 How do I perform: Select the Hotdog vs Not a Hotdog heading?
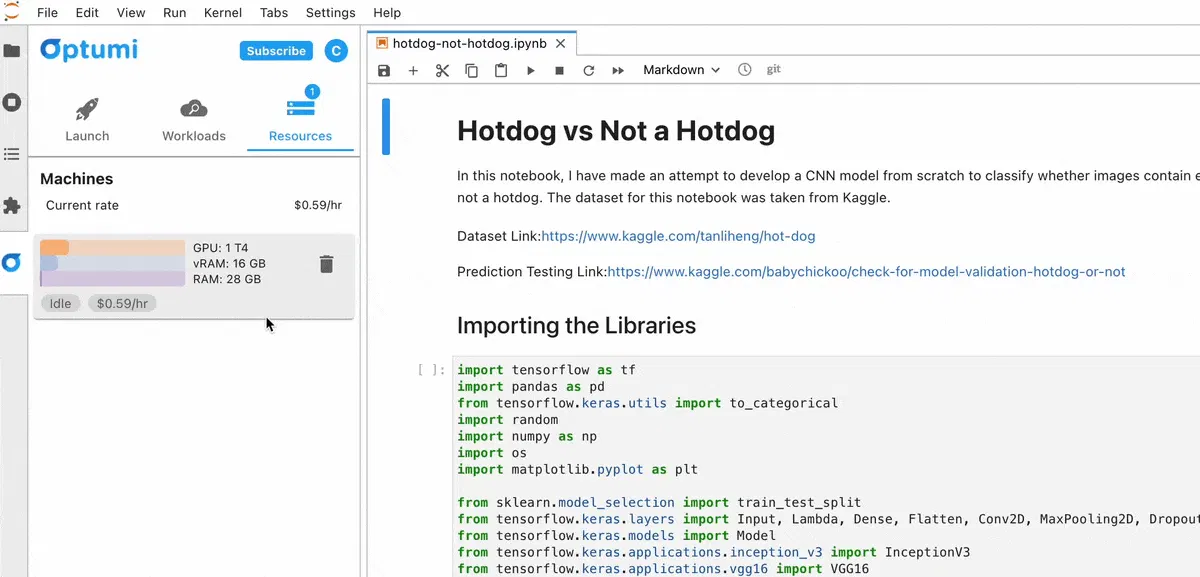616,131
